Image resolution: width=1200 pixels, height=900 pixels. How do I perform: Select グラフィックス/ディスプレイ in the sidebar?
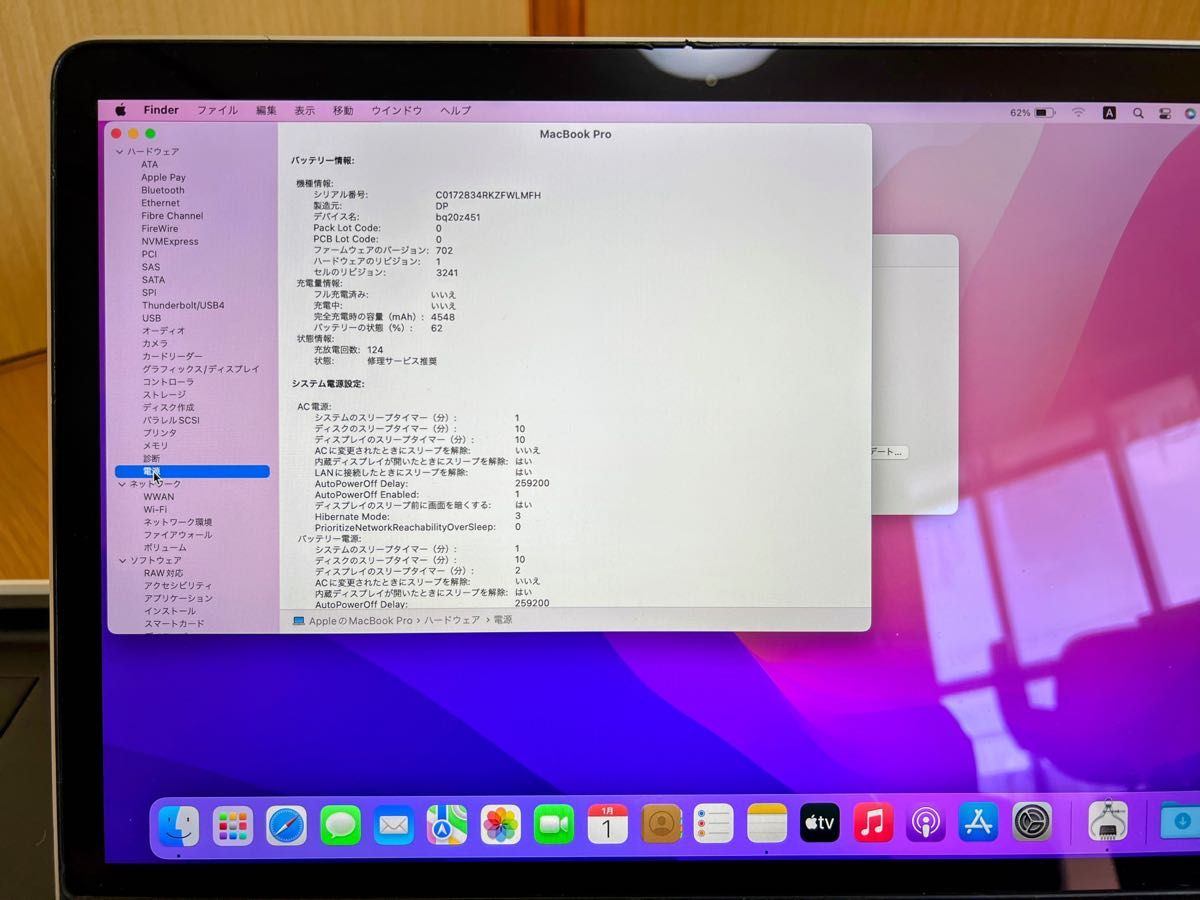200,369
